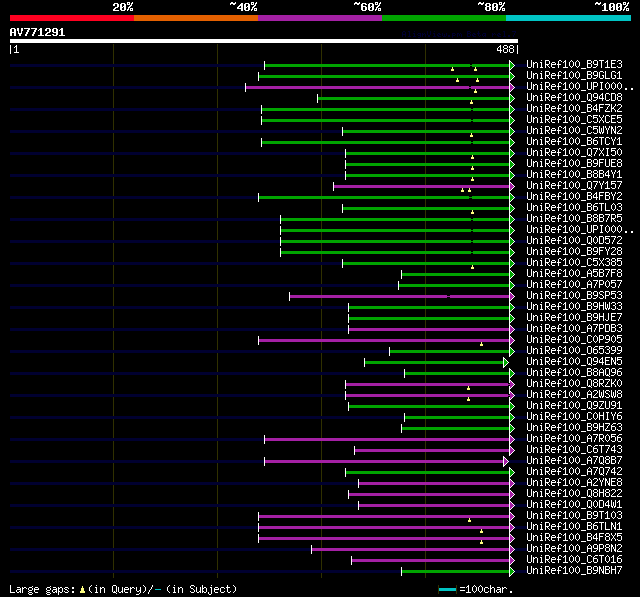The height and width of the screenshot is (597, 640).
Task: Click the UniRef100_Q0D4W1 label
Action: pyautogui.click(x=574, y=505)
